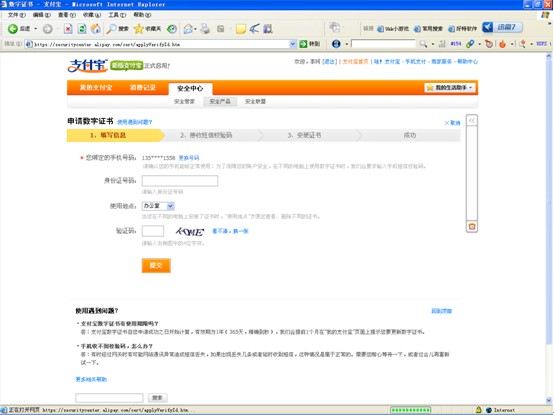Open the usage location dropdown
Viewport: 554px width, 415px height.
click(x=170, y=206)
